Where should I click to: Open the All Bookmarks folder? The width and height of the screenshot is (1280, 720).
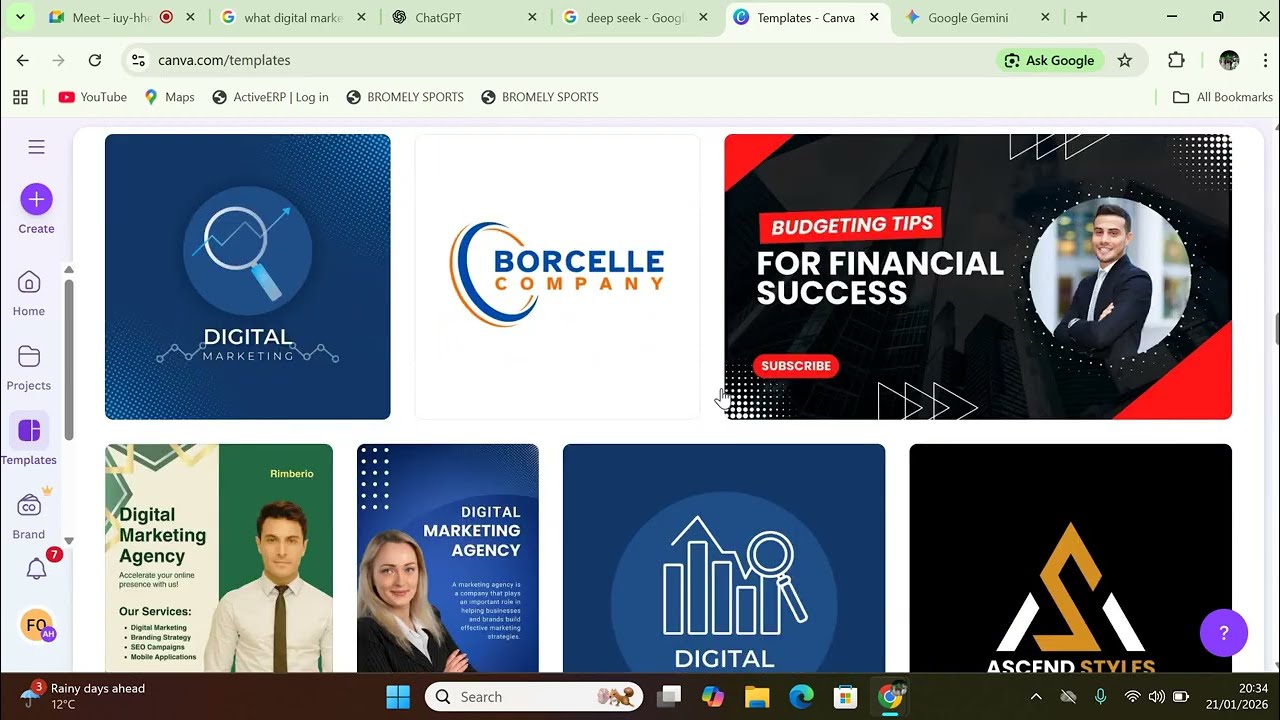[1223, 97]
